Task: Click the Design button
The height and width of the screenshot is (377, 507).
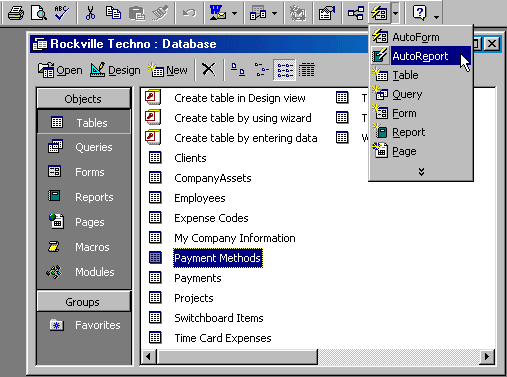Action: 115,70
